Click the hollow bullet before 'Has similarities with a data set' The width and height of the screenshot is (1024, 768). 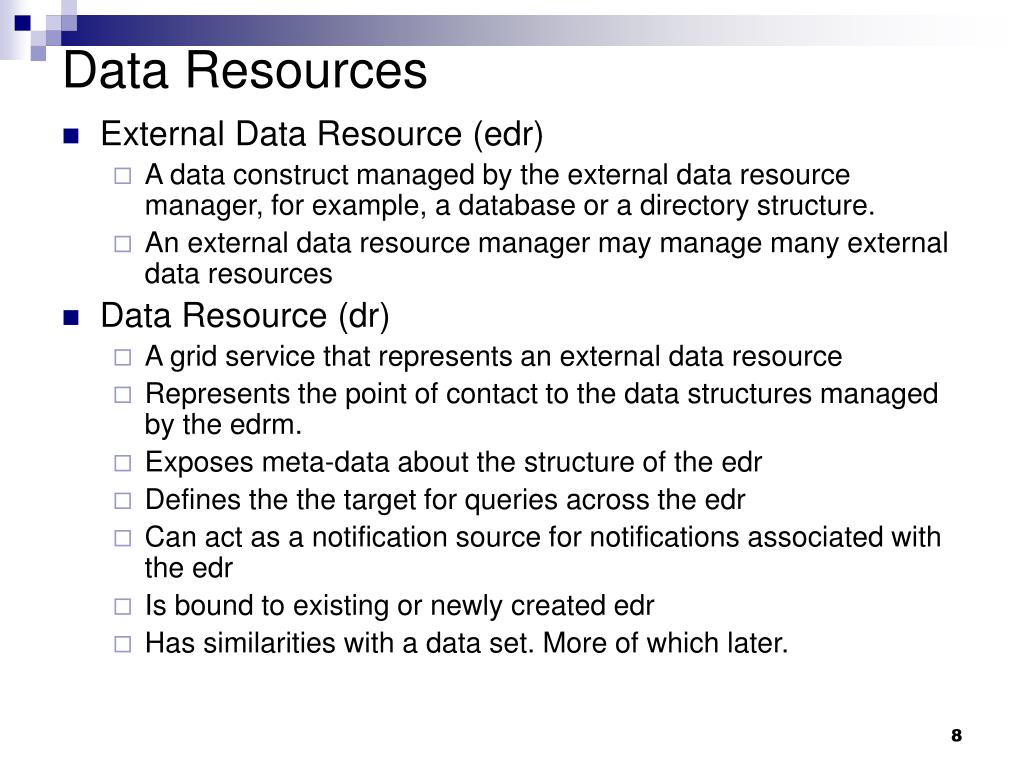123,644
